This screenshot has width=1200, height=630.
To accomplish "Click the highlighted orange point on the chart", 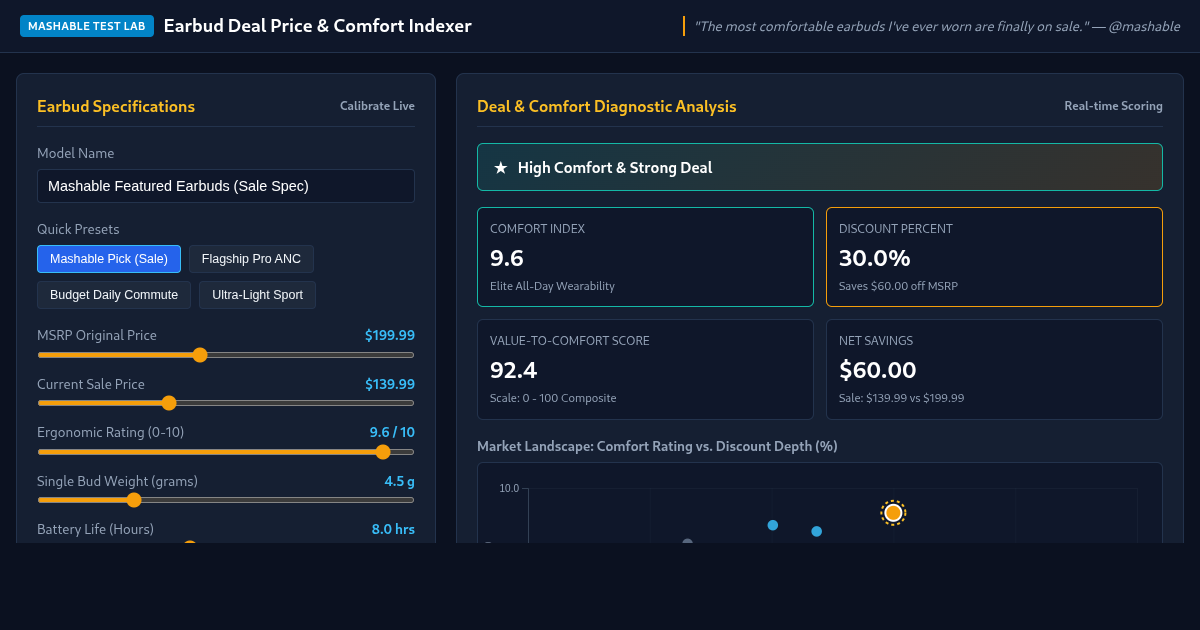I will pyautogui.click(x=893, y=513).
